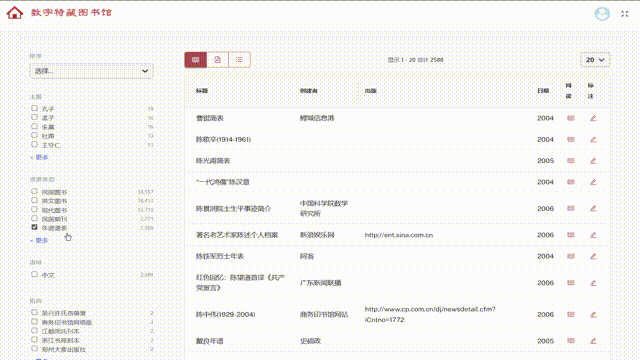The image size is (640, 360).
Task: Enable the 民国期刊 resource type filter
Action: (x=34, y=218)
